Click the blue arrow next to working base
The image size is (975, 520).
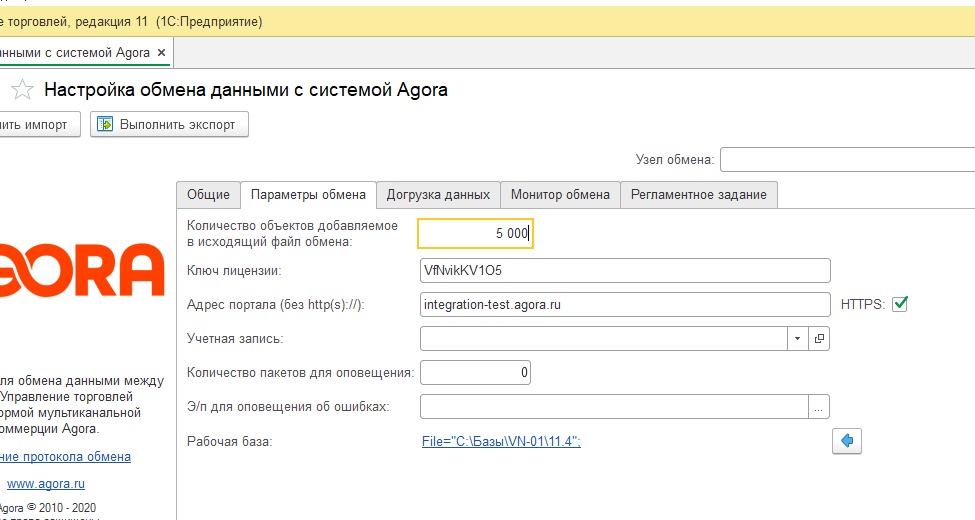tap(847, 441)
